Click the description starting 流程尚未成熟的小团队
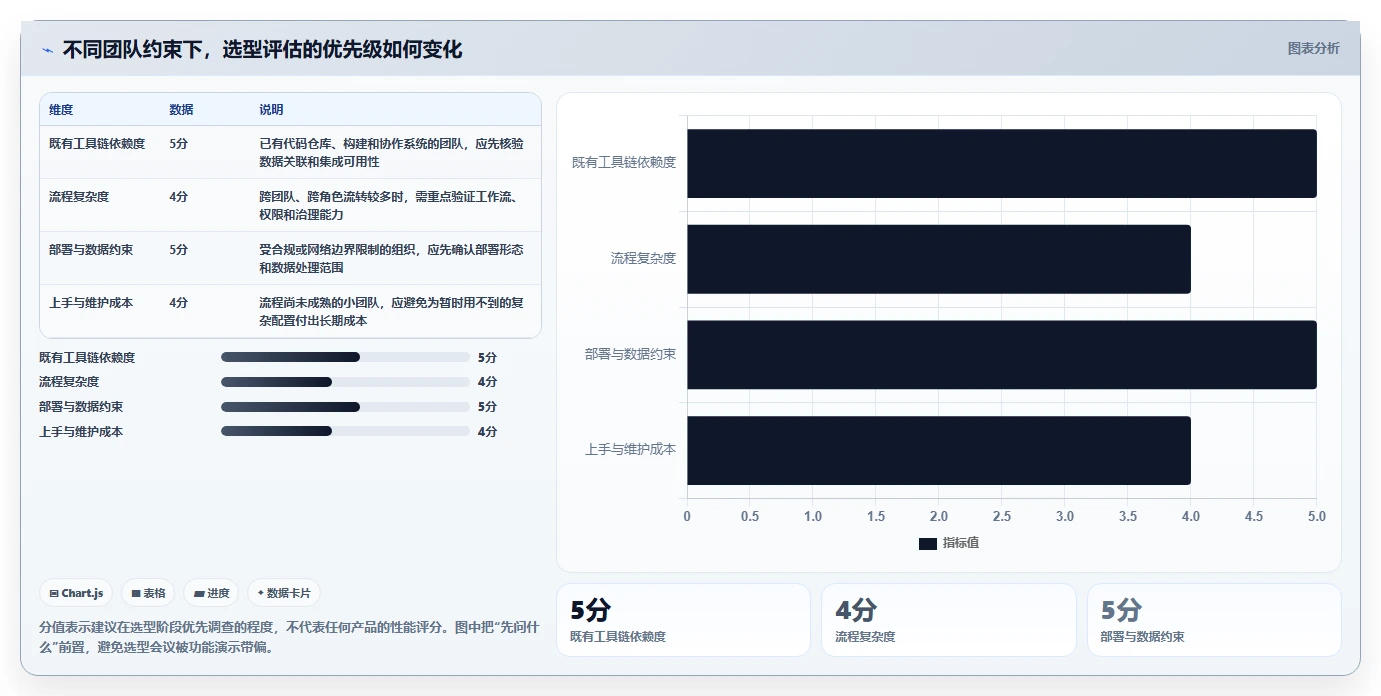 click(x=391, y=312)
